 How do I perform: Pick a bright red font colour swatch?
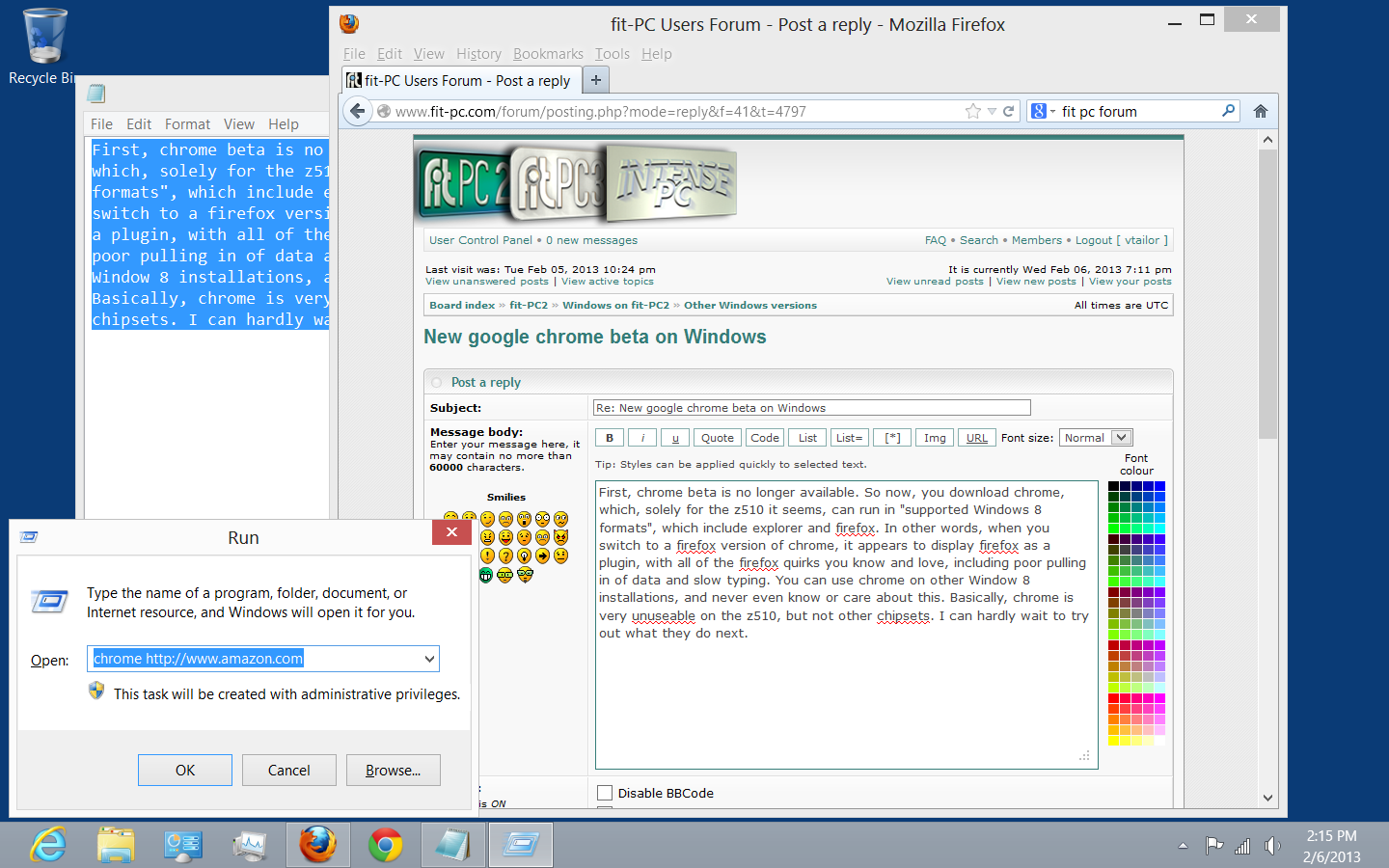1113,697
